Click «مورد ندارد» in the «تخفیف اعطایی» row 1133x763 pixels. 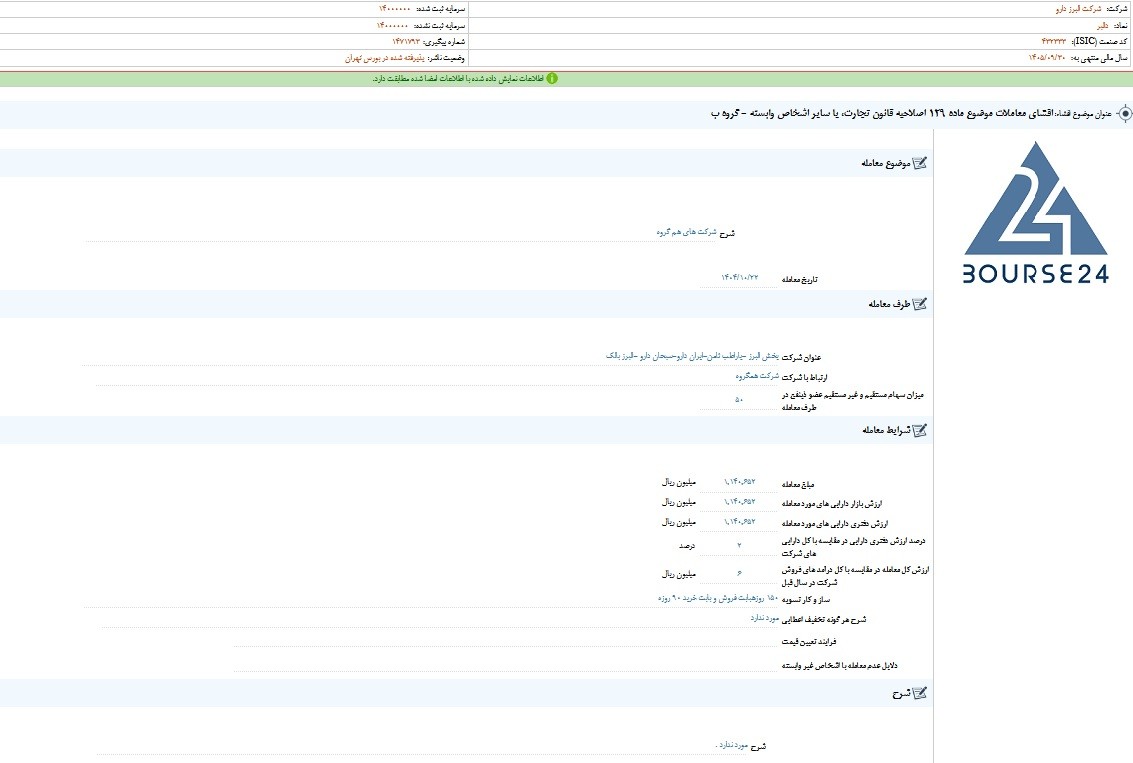(x=764, y=618)
